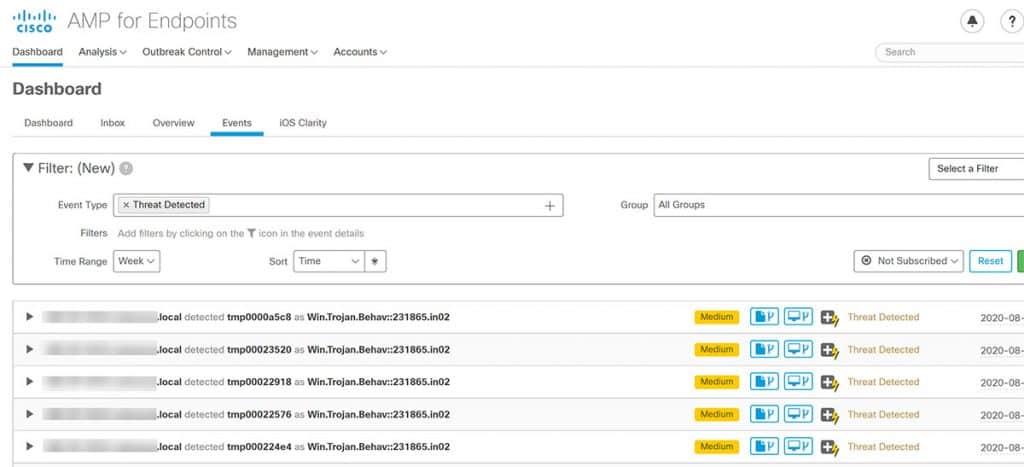Open the Time Range Week dropdown
Viewport: 1024px width, 467px height.
click(136, 261)
